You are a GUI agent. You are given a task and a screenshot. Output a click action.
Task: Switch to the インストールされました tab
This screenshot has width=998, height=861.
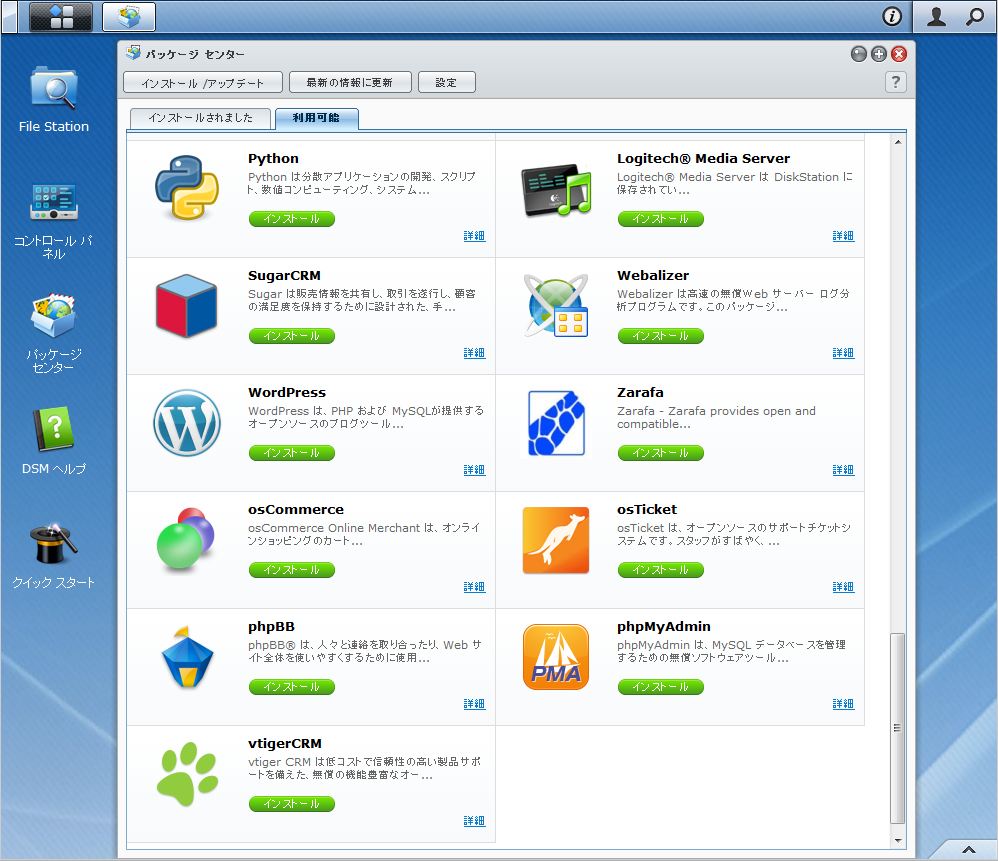200,118
